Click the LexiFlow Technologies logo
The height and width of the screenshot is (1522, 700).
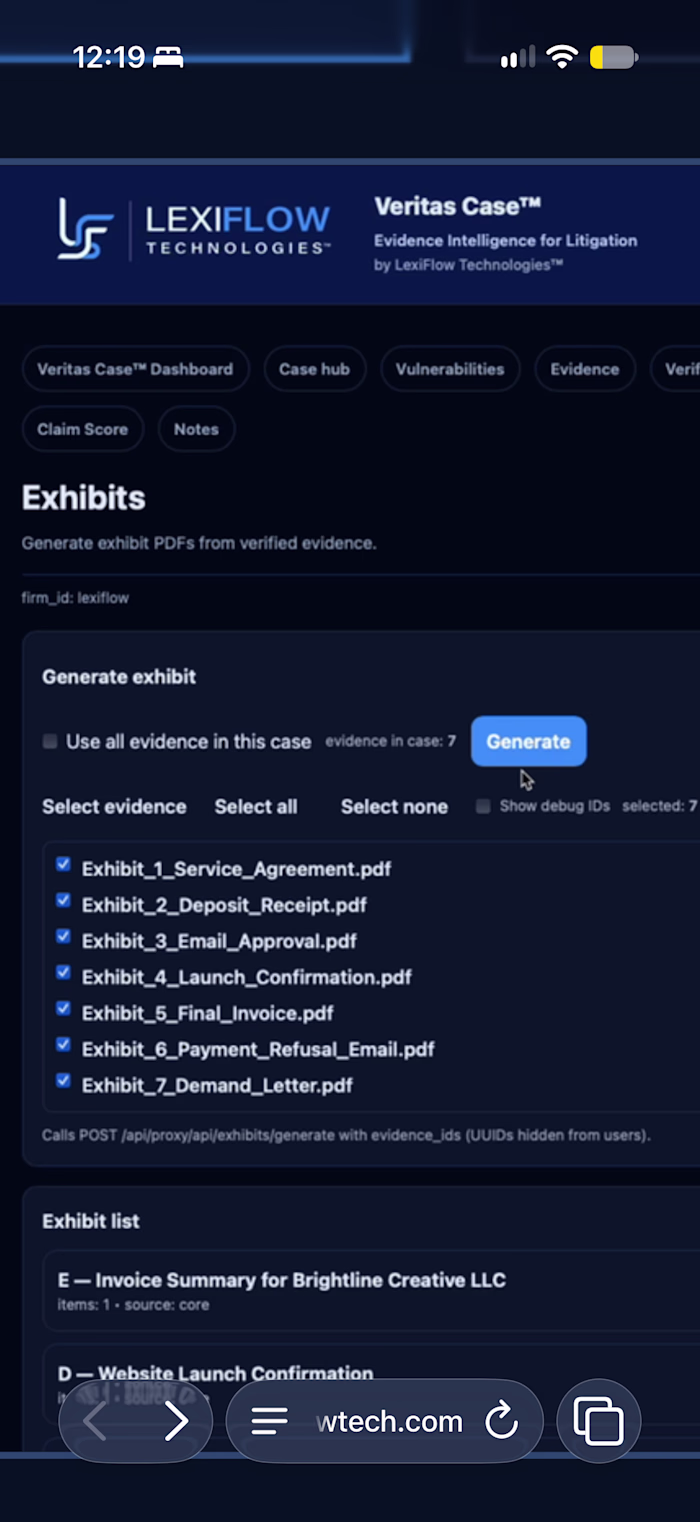[193, 229]
